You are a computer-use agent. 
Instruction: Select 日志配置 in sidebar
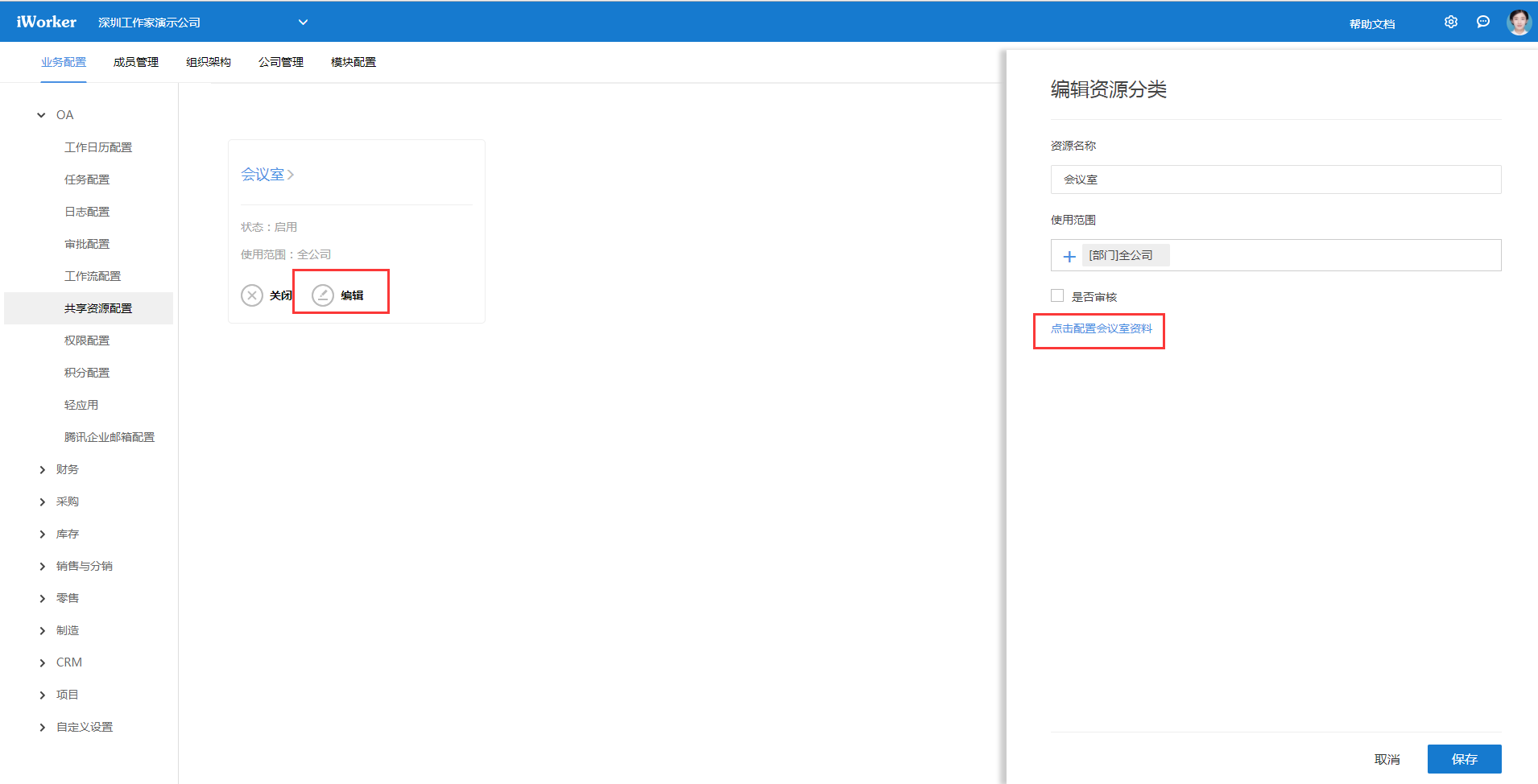tap(87, 212)
